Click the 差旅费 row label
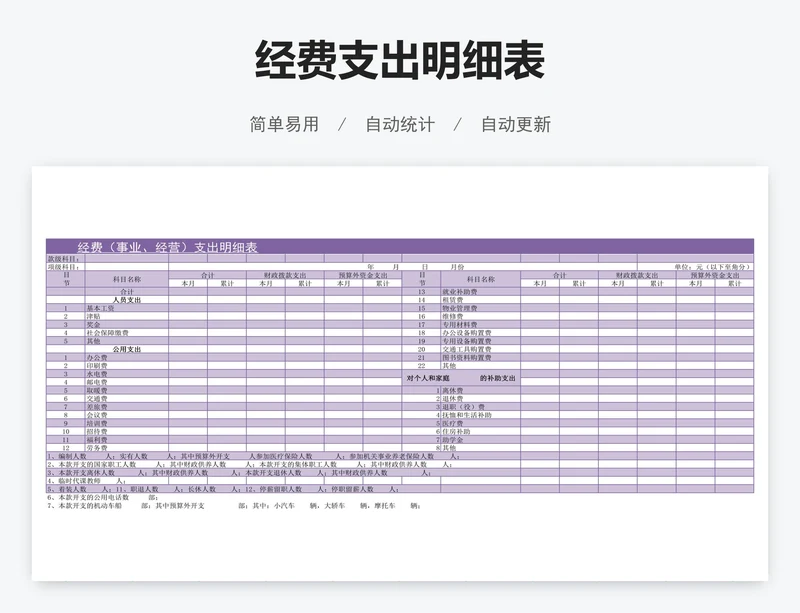Image resolution: width=800 pixels, height=613 pixels. tap(97, 407)
